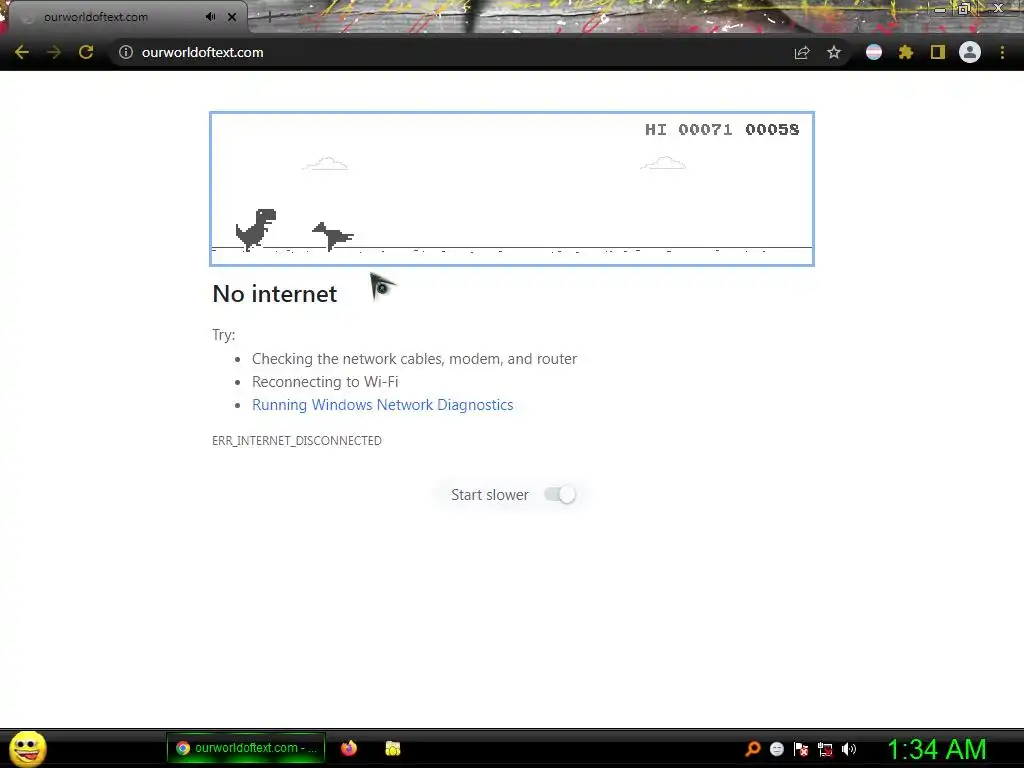Open the magnifier search tray icon
This screenshot has width=1024, height=768.
pos(753,748)
